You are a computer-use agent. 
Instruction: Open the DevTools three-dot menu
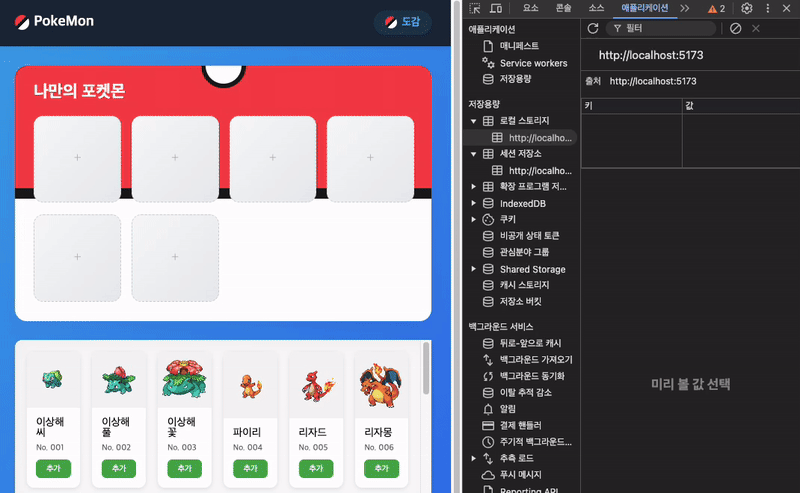(x=767, y=8)
